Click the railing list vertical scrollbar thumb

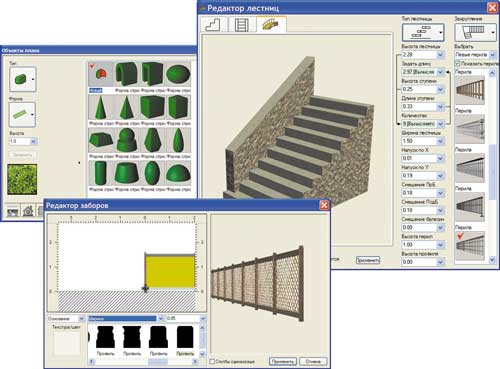tap(492, 172)
